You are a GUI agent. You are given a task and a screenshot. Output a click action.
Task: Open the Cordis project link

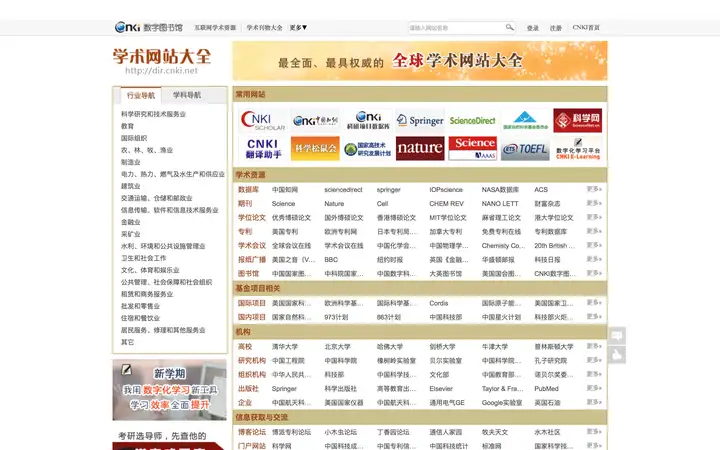pyautogui.click(x=439, y=303)
